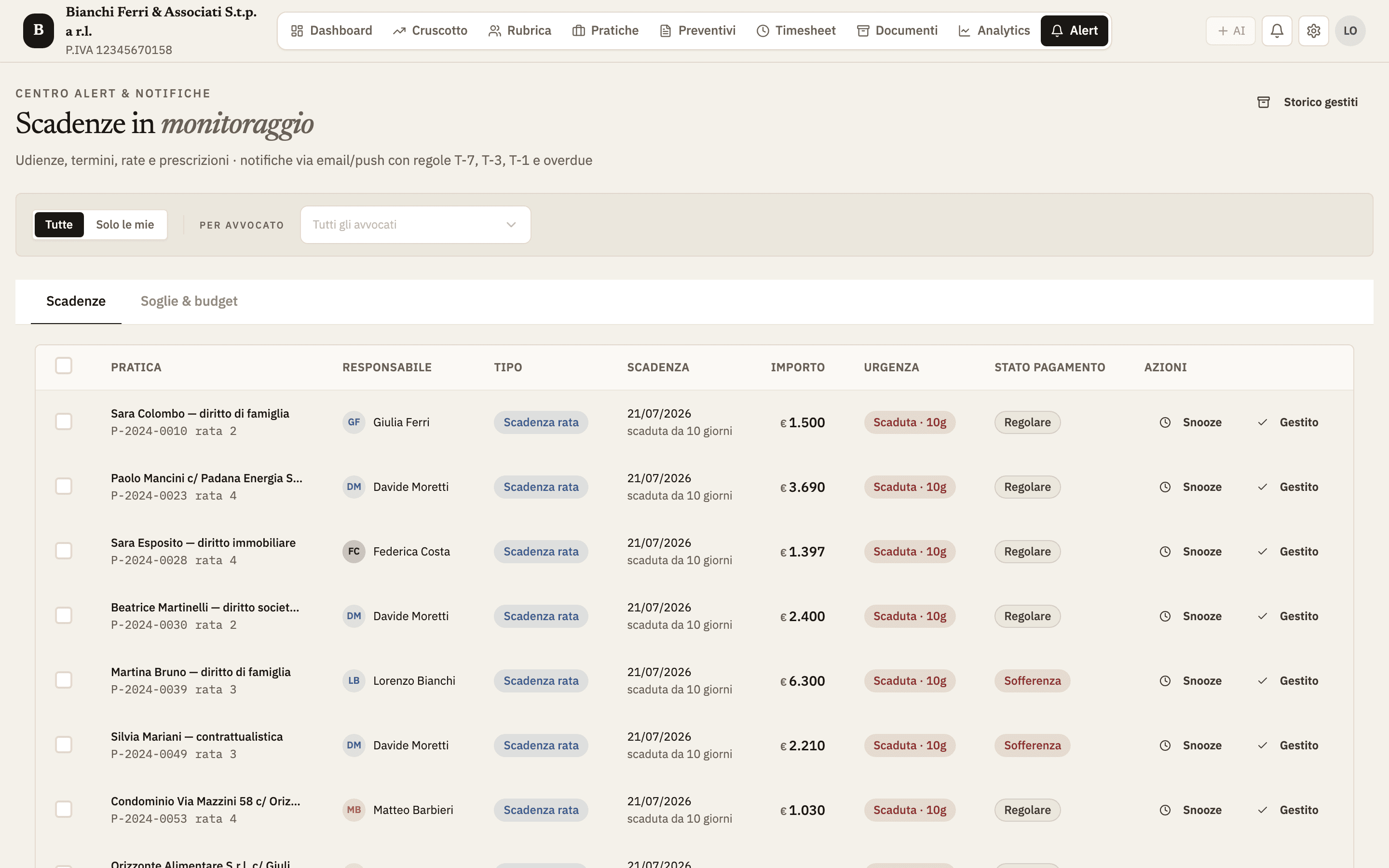This screenshot has height=868, width=1389.
Task: Toggle select-all checkbox in table header
Action: [64, 366]
